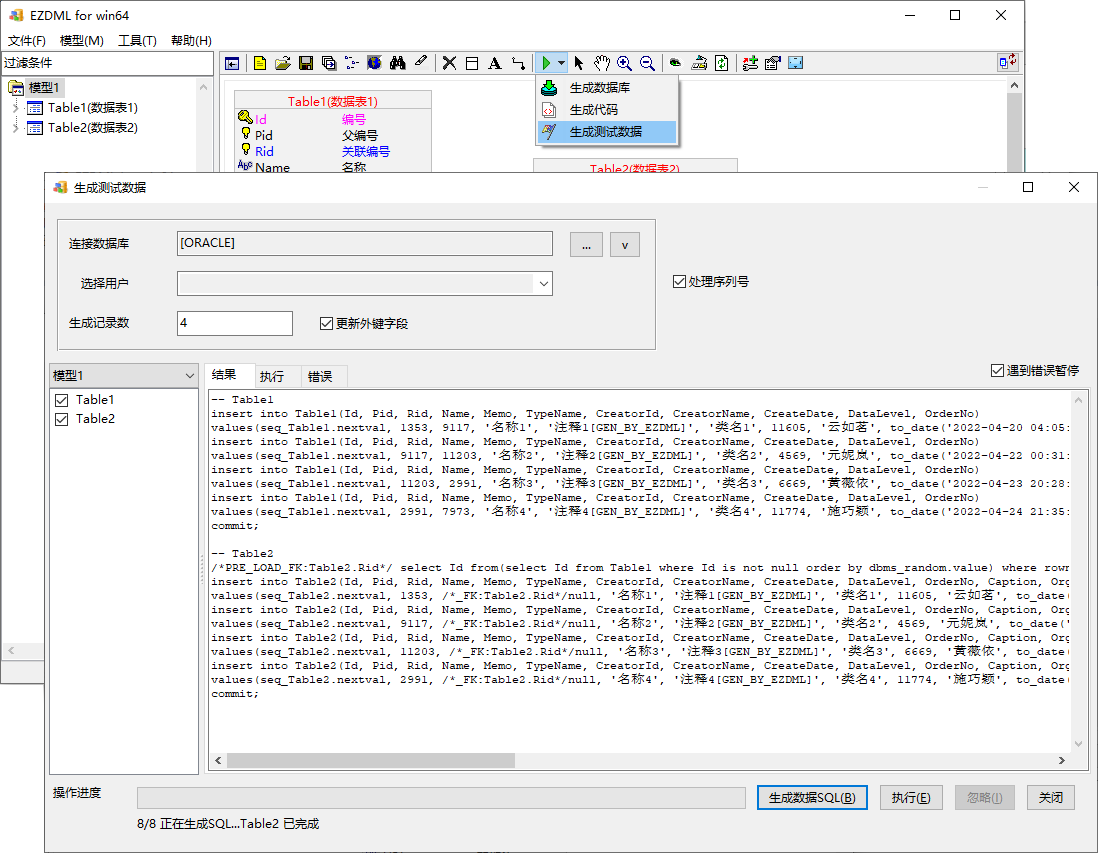Click the add item plus icon in toolbar
The height and width of the screenshot is (853, 1098).
coord(750,64)
